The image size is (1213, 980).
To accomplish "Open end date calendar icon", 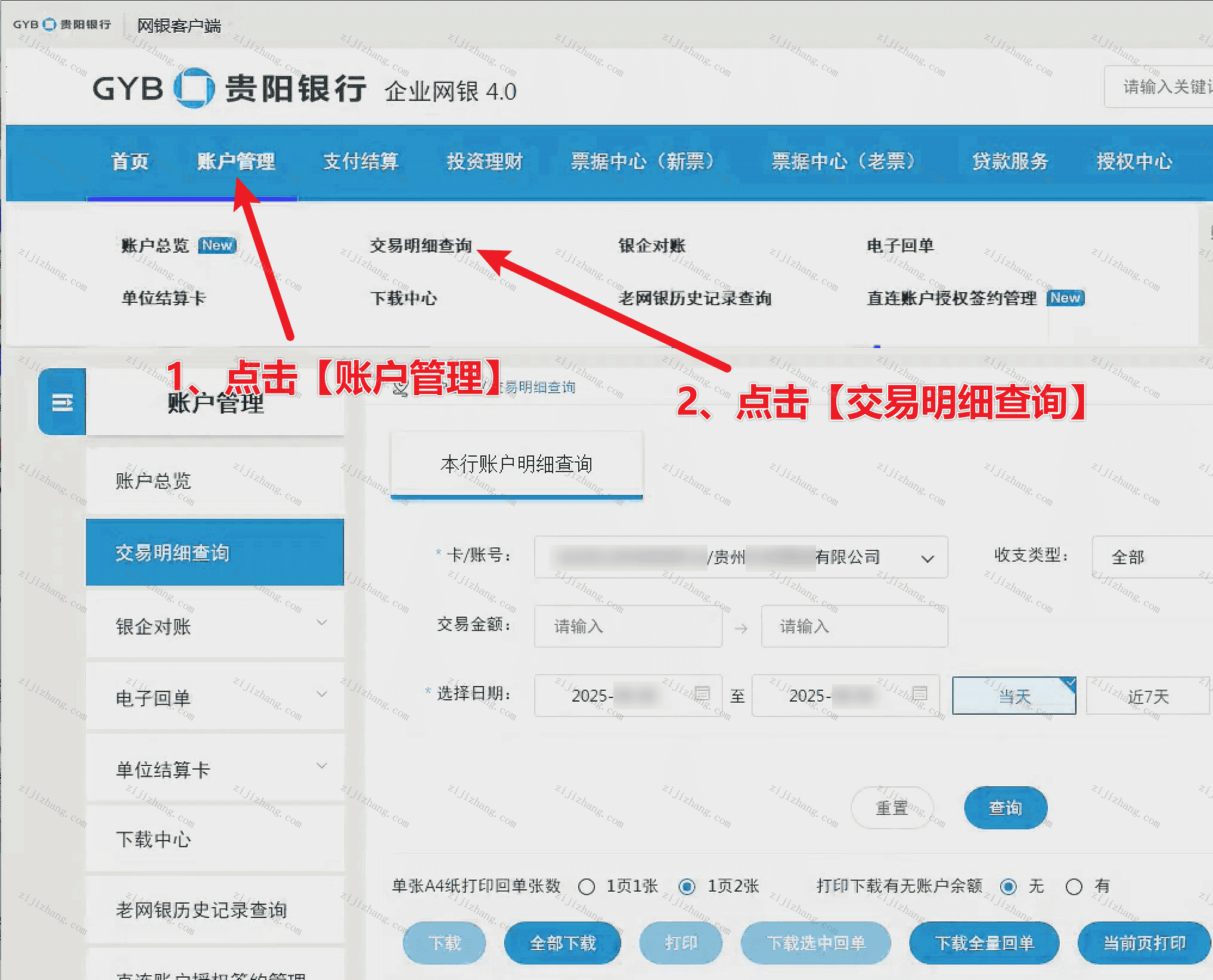I will click(x=920, y=694).
